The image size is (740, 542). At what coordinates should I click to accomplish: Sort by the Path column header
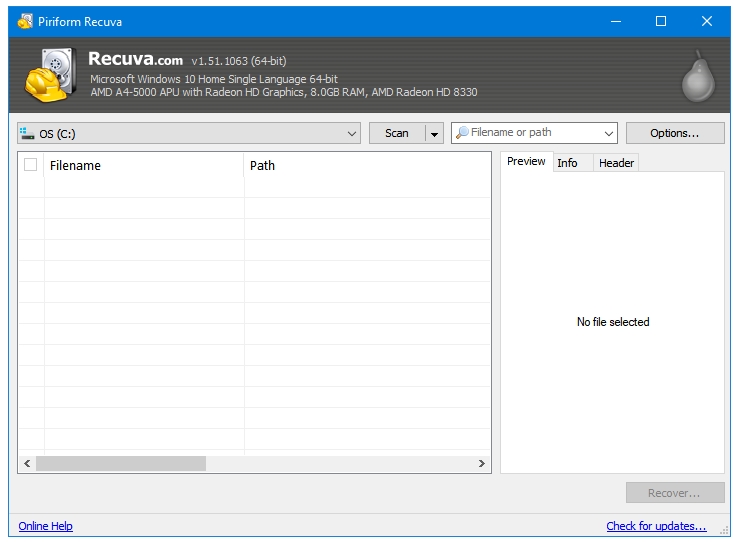tap(367, 166)
